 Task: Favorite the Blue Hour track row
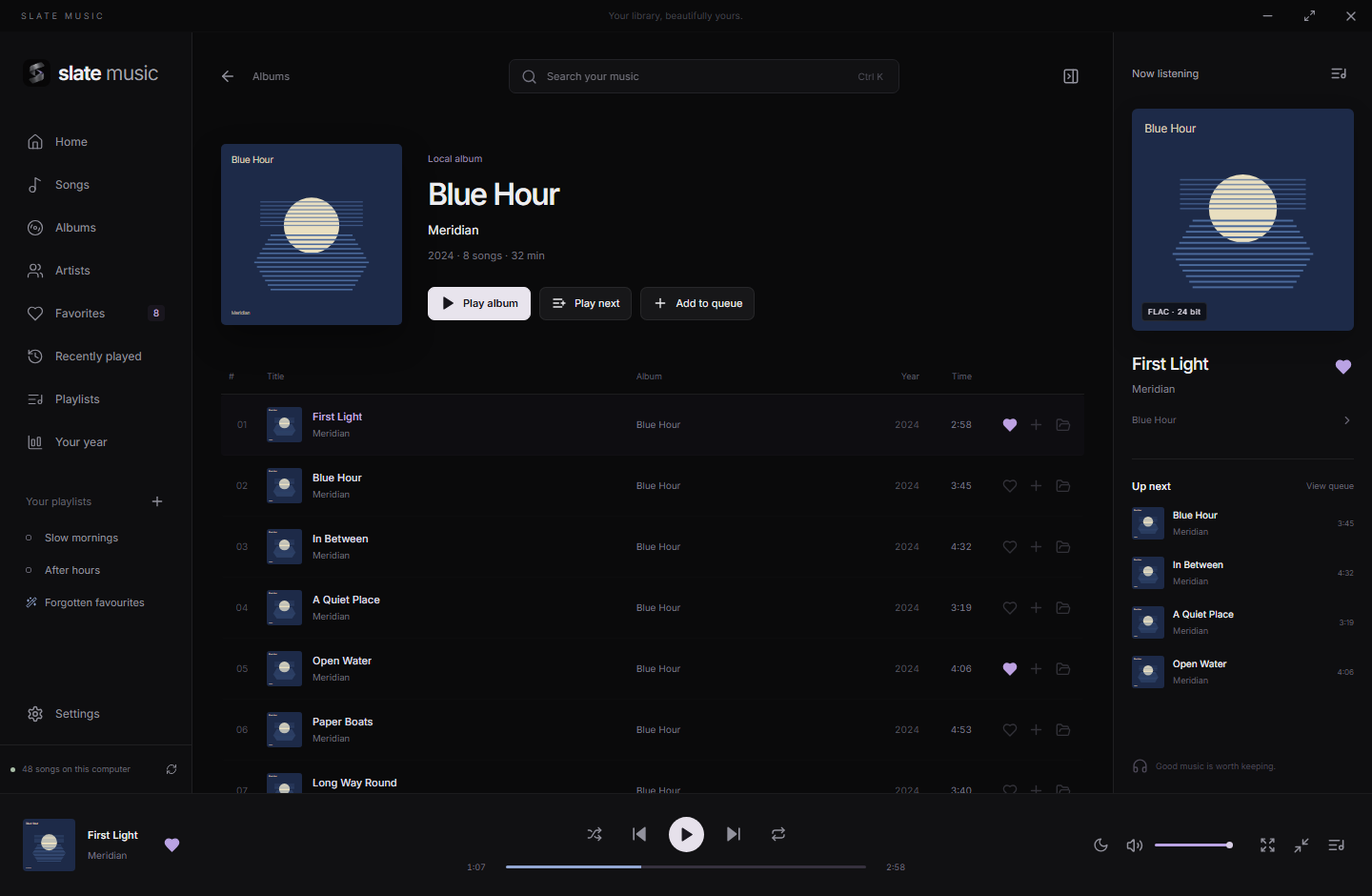pyautogui.click(x=1010, y=486)
